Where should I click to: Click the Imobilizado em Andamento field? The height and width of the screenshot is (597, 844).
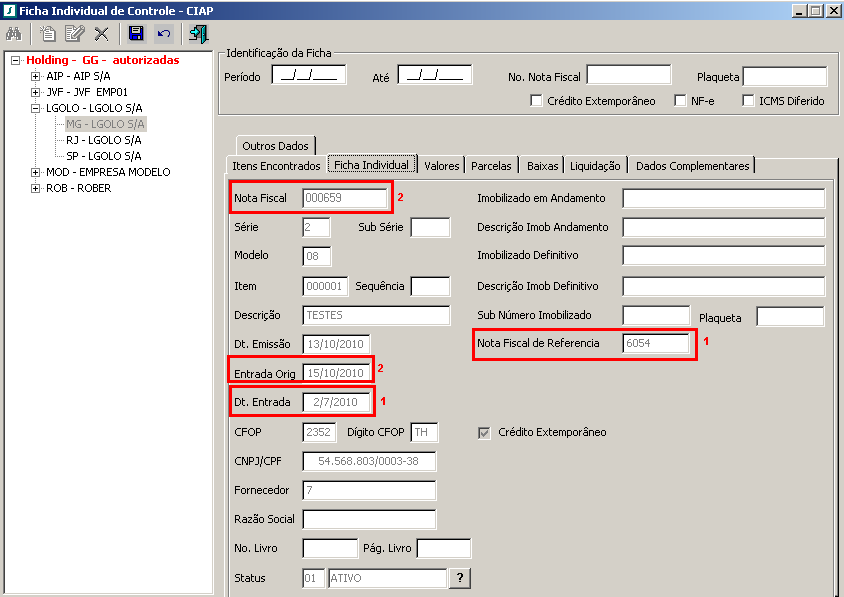point(722,198)
